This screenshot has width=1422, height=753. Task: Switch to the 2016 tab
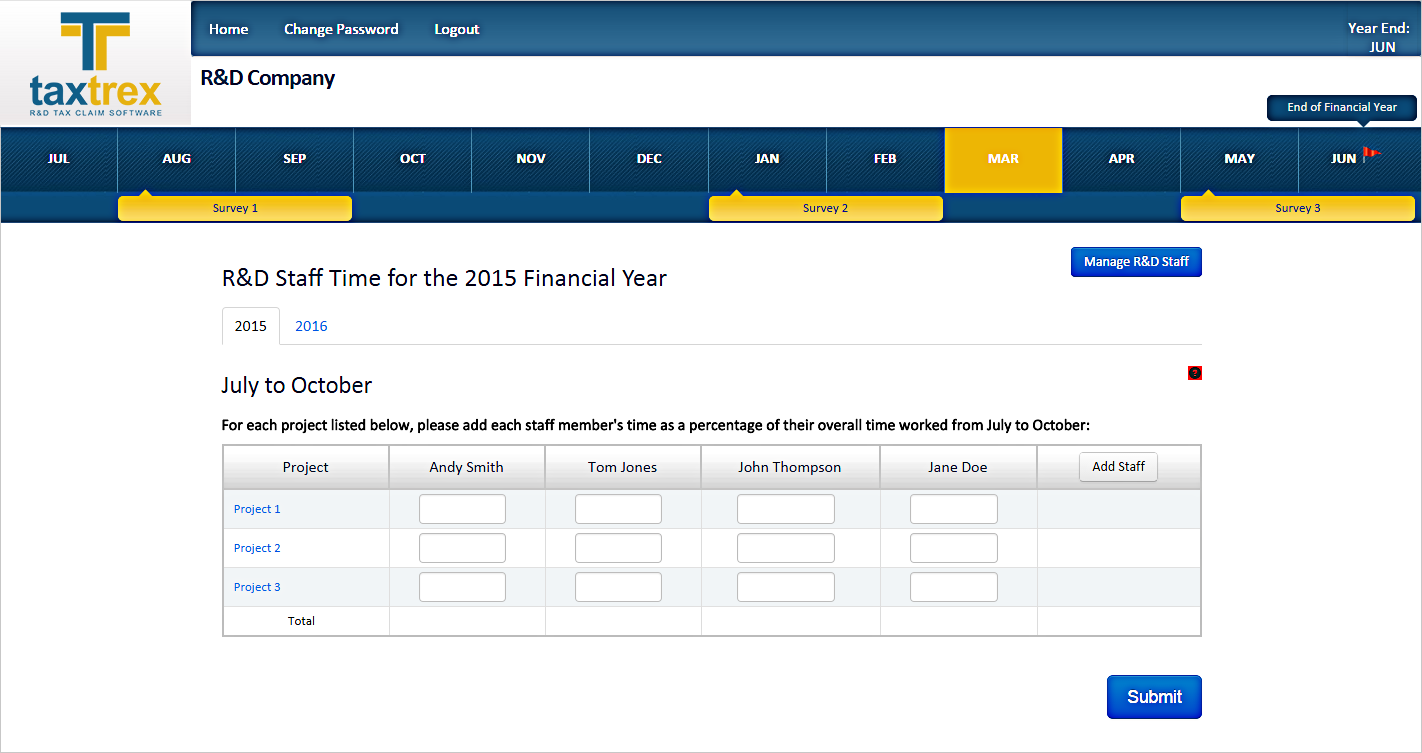point(311,326)
